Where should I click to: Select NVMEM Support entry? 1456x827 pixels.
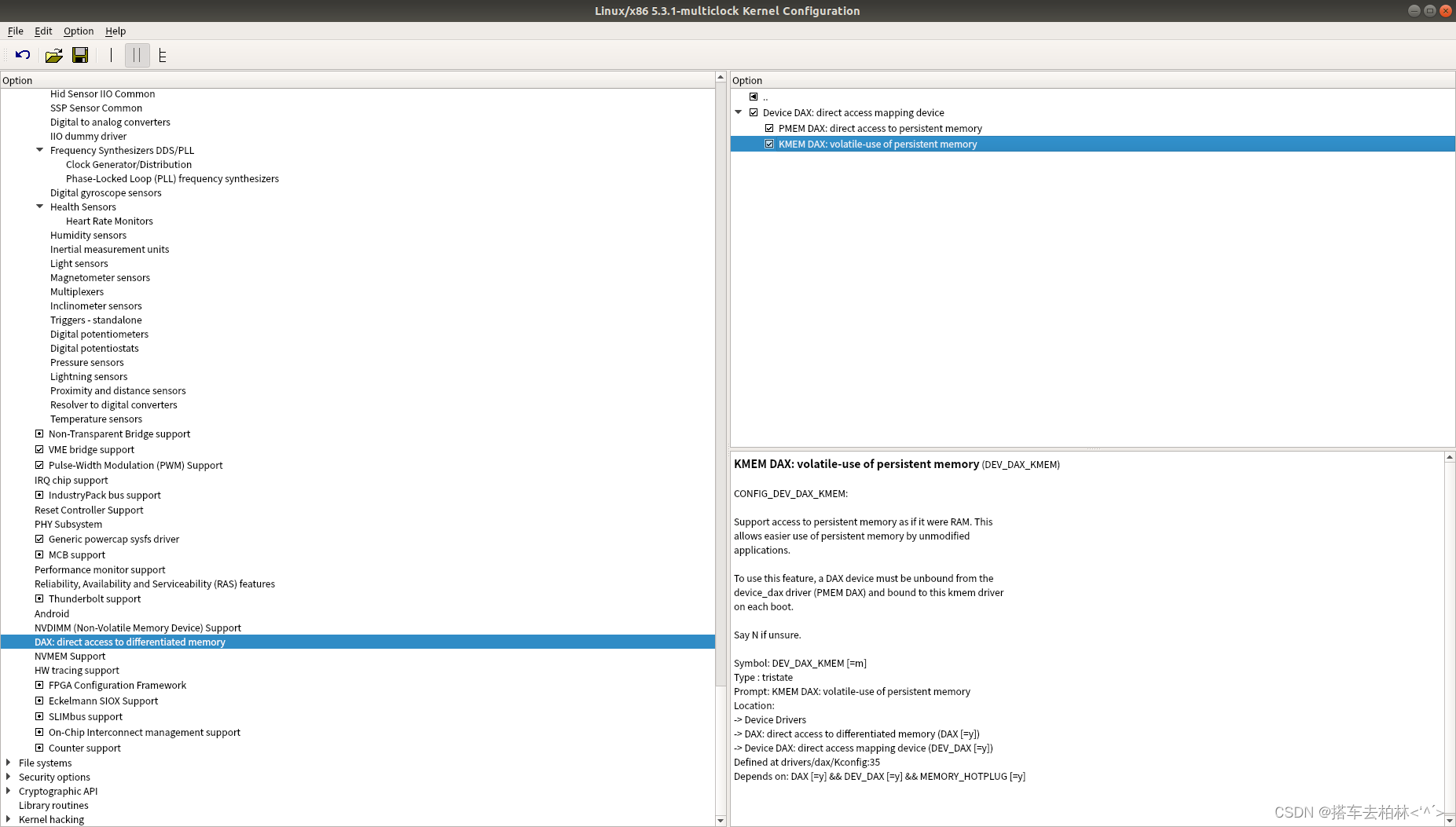(70, 656)
